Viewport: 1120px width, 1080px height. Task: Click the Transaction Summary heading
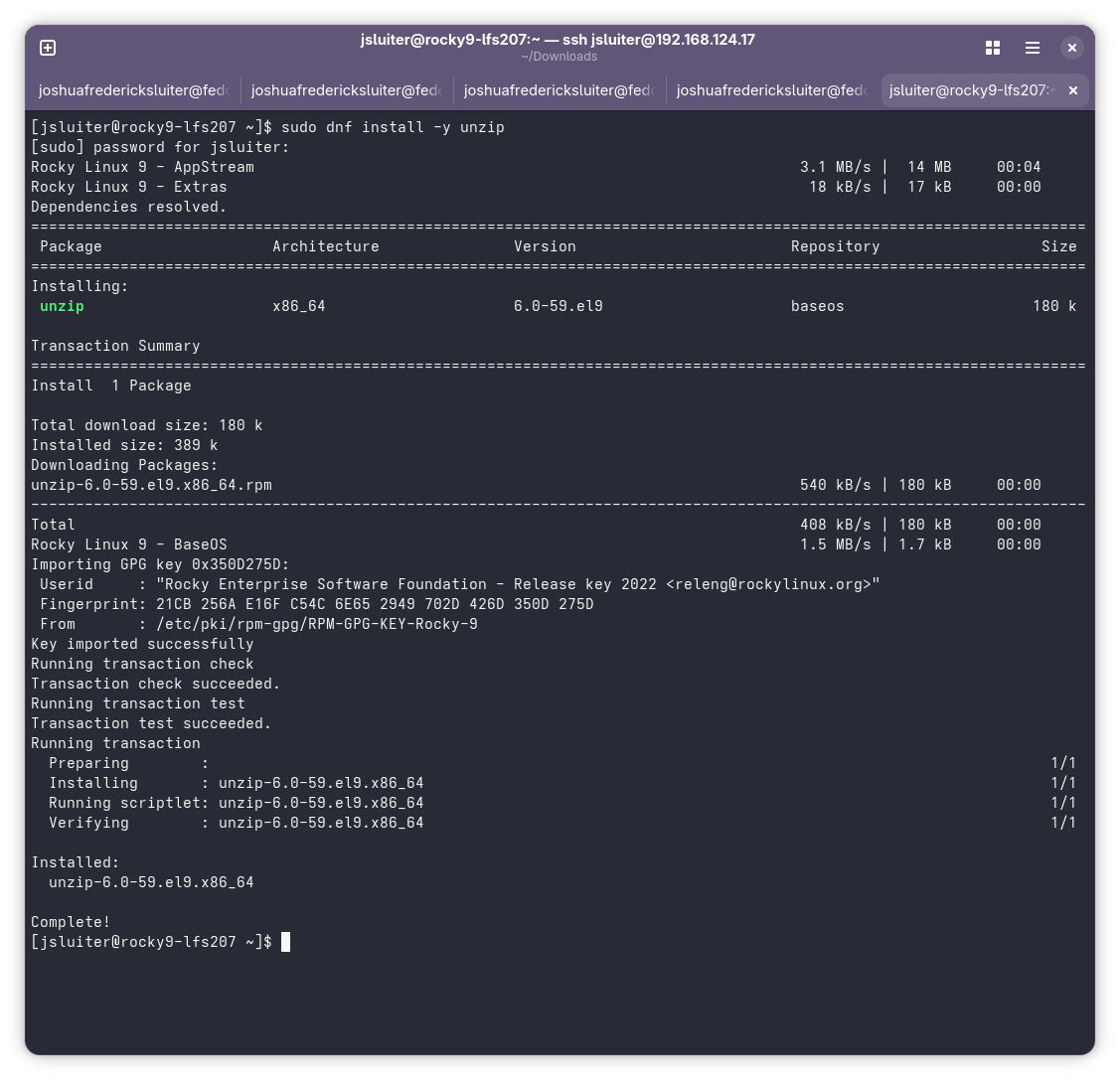(115, 345)
